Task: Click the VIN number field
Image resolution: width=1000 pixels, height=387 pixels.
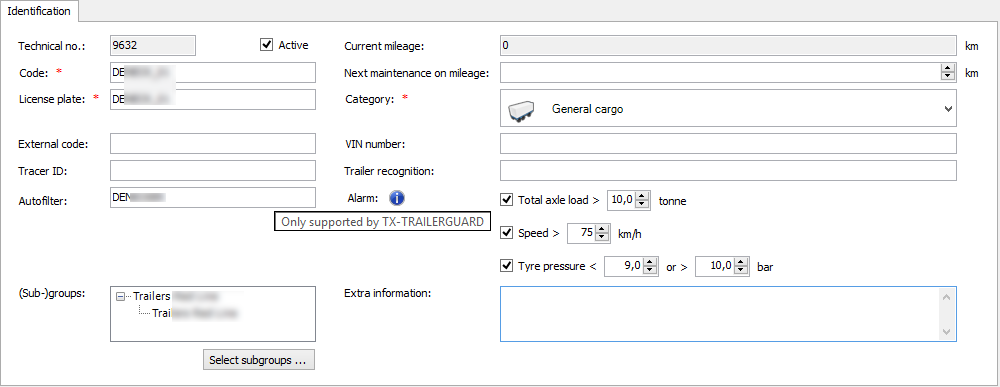Action: 728,143
